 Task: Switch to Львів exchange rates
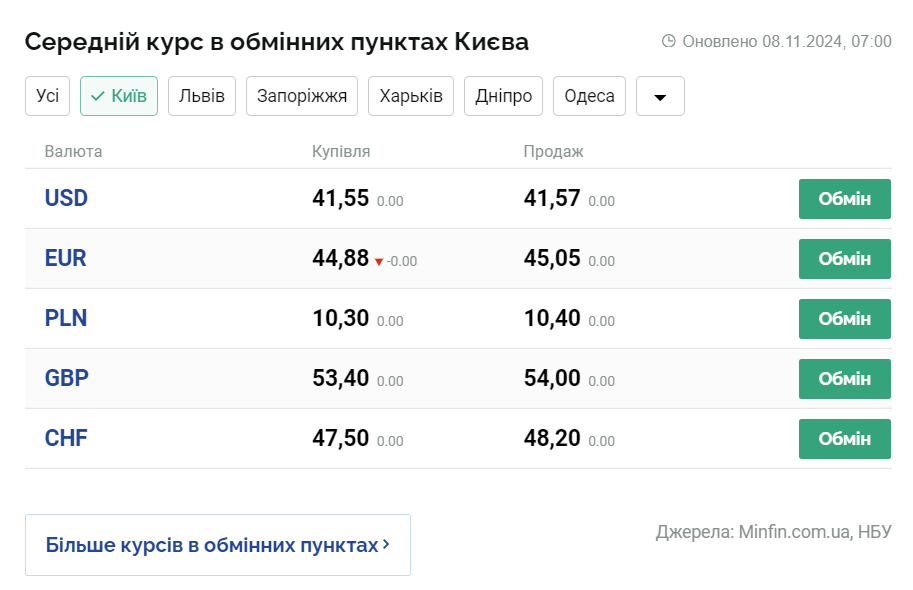click(x=201, y=96)
